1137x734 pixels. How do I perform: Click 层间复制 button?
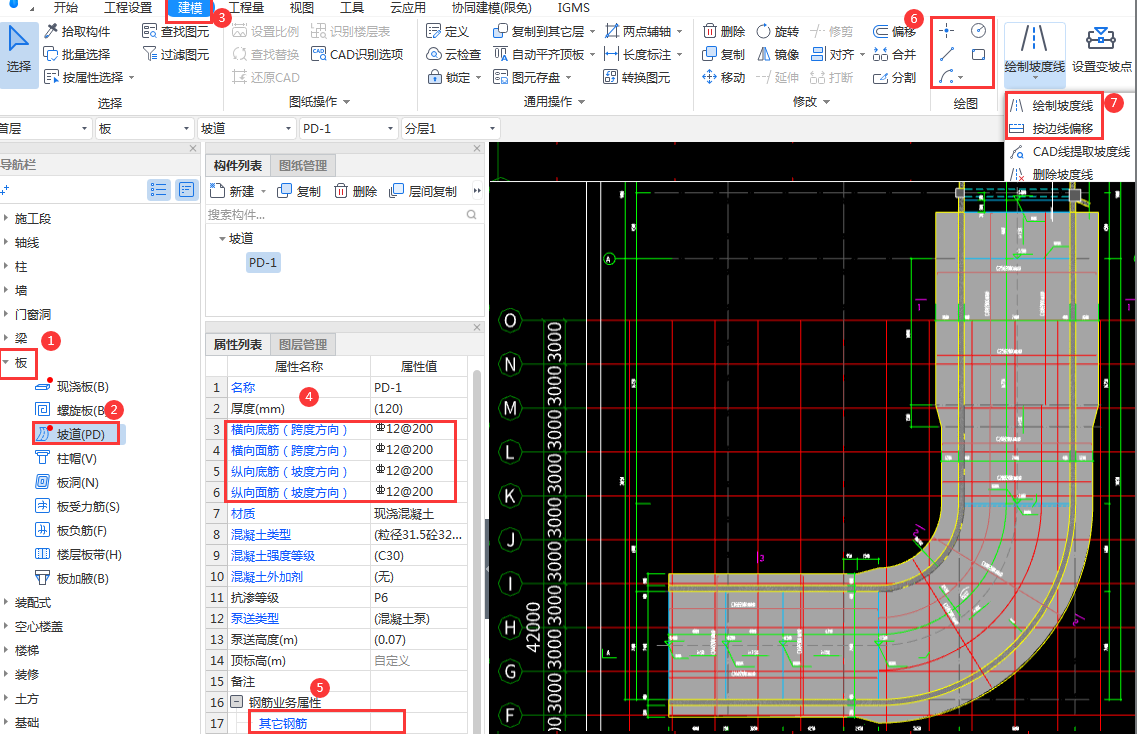pyautogui.click(x=423, y=191)
